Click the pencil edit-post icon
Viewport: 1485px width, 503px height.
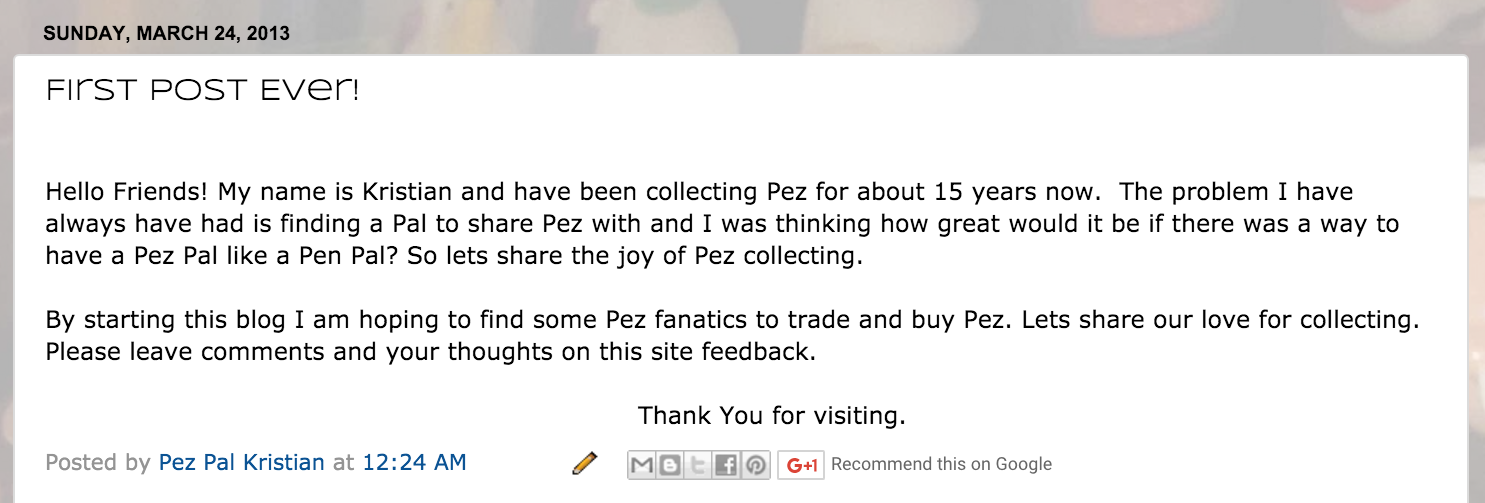click(x=584, y=463)
